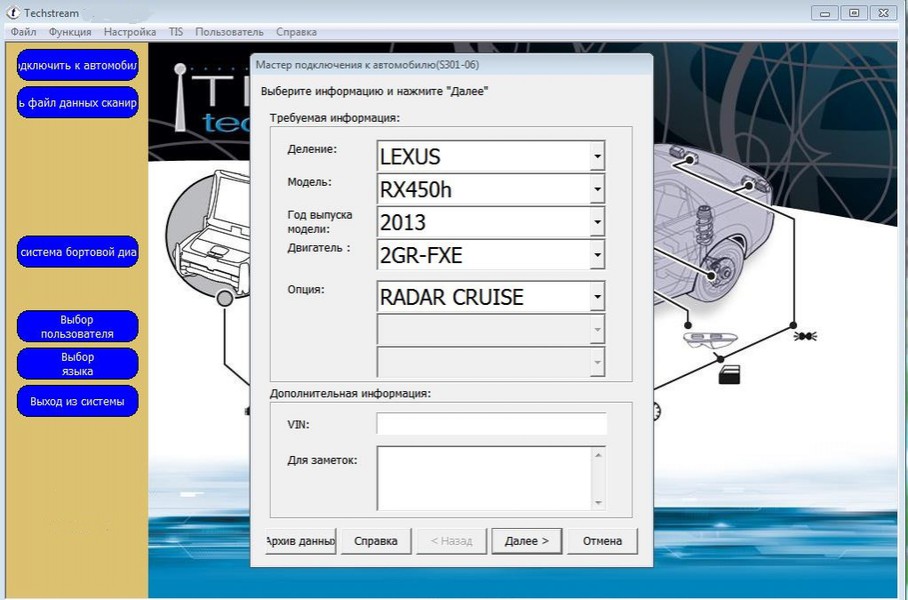Image resolution: width=908 pixels, height=600 pixels.
Task: Click inside the Для заметок notes box
Action: [x=483, y=478]
